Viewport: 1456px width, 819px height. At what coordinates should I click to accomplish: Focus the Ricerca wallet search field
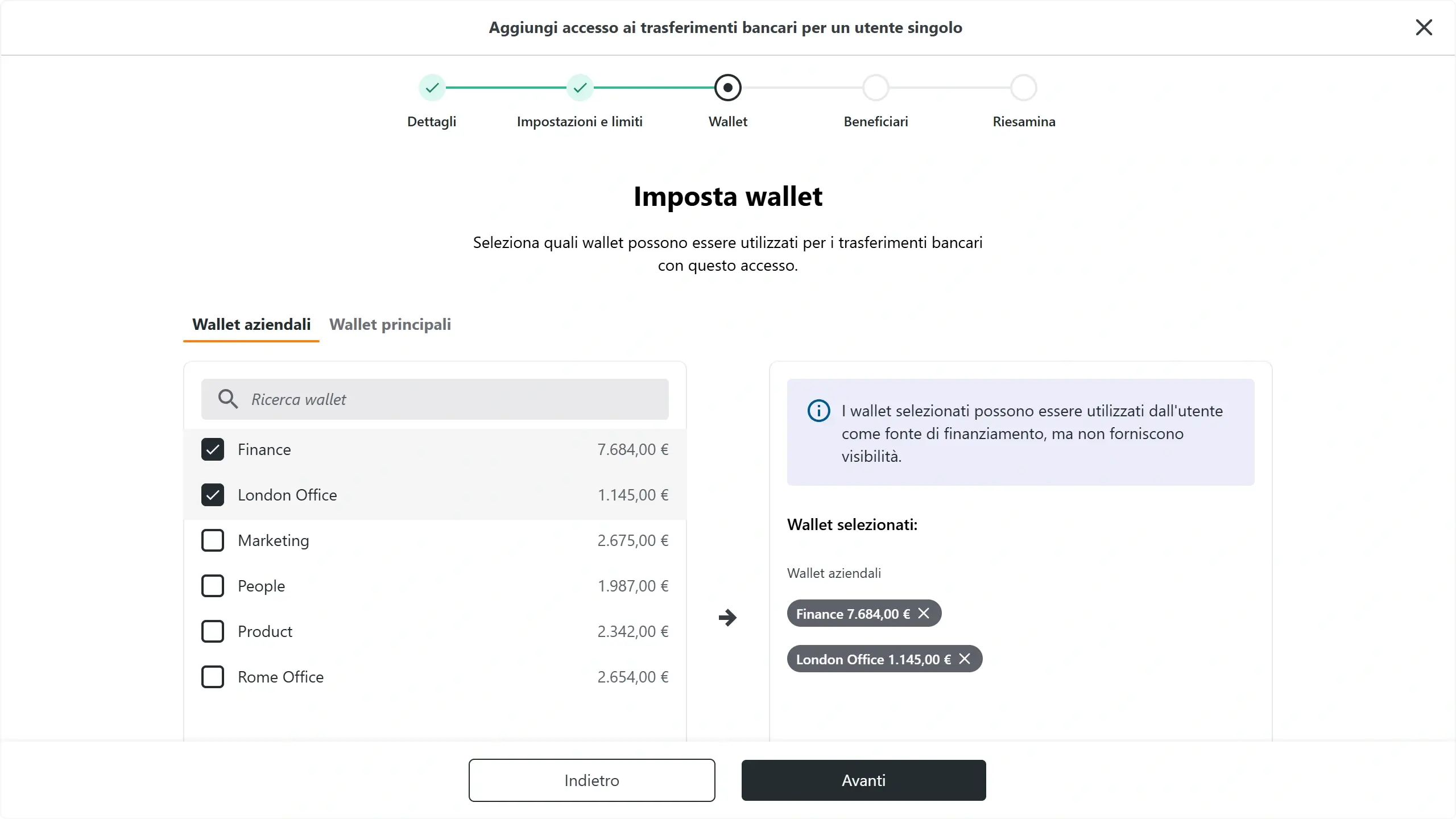click(x=435, y=399)
